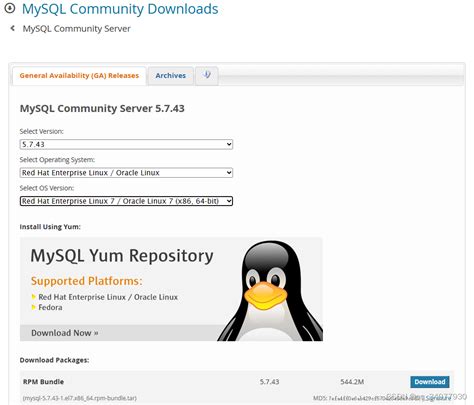Click the back arrow before MySQL Community Server

13,28
